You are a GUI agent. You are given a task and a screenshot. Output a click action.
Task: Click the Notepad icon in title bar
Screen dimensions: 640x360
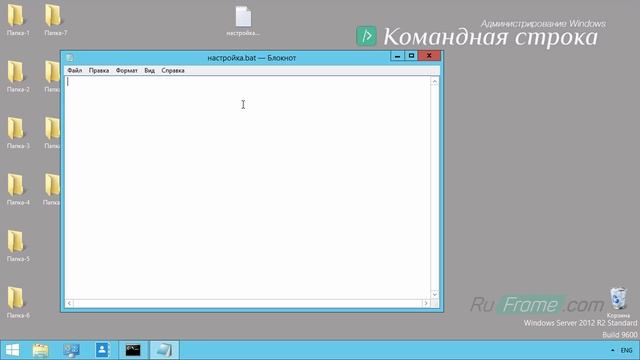pos(70,58)
